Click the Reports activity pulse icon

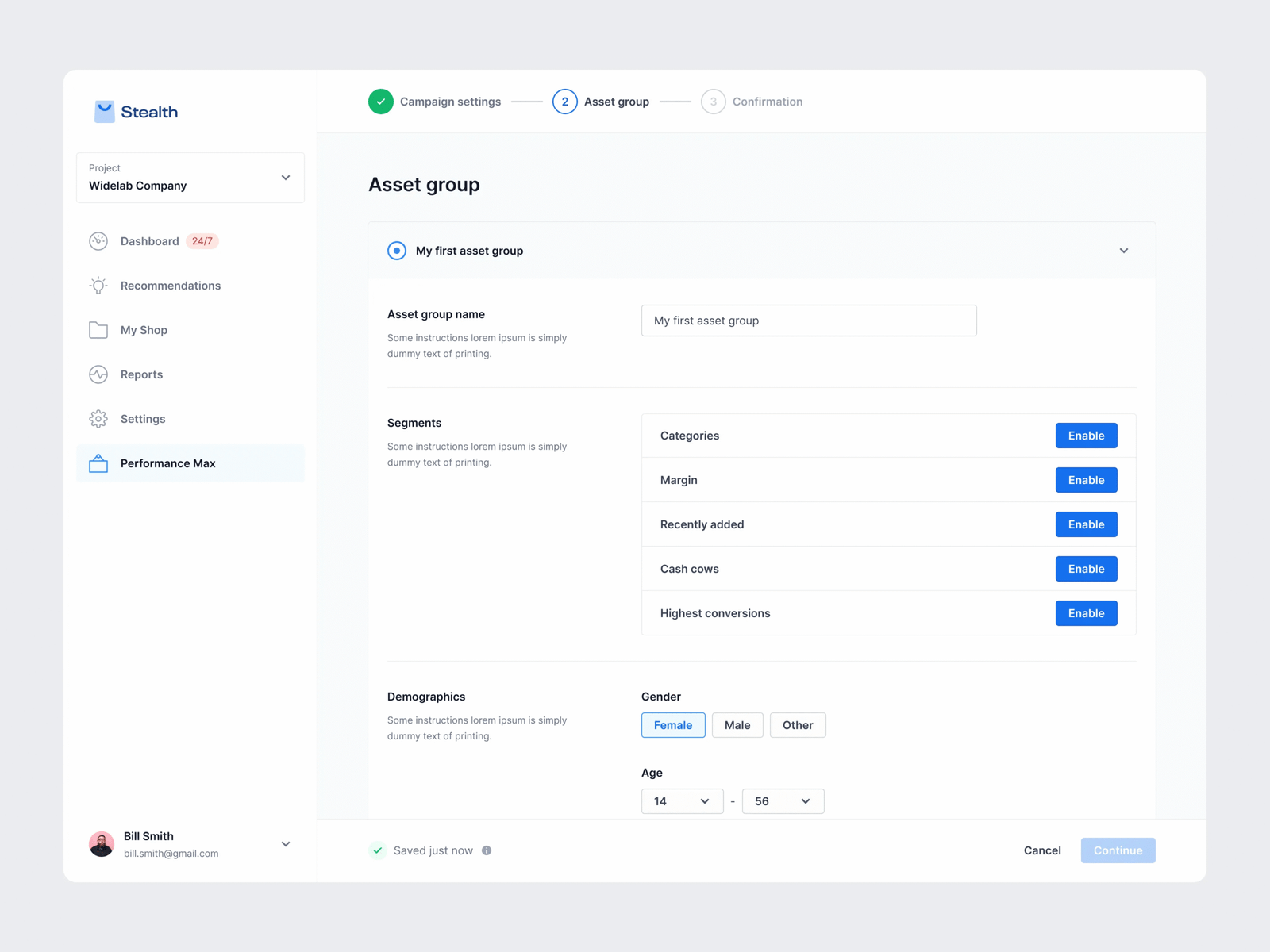tap(98, 374)
